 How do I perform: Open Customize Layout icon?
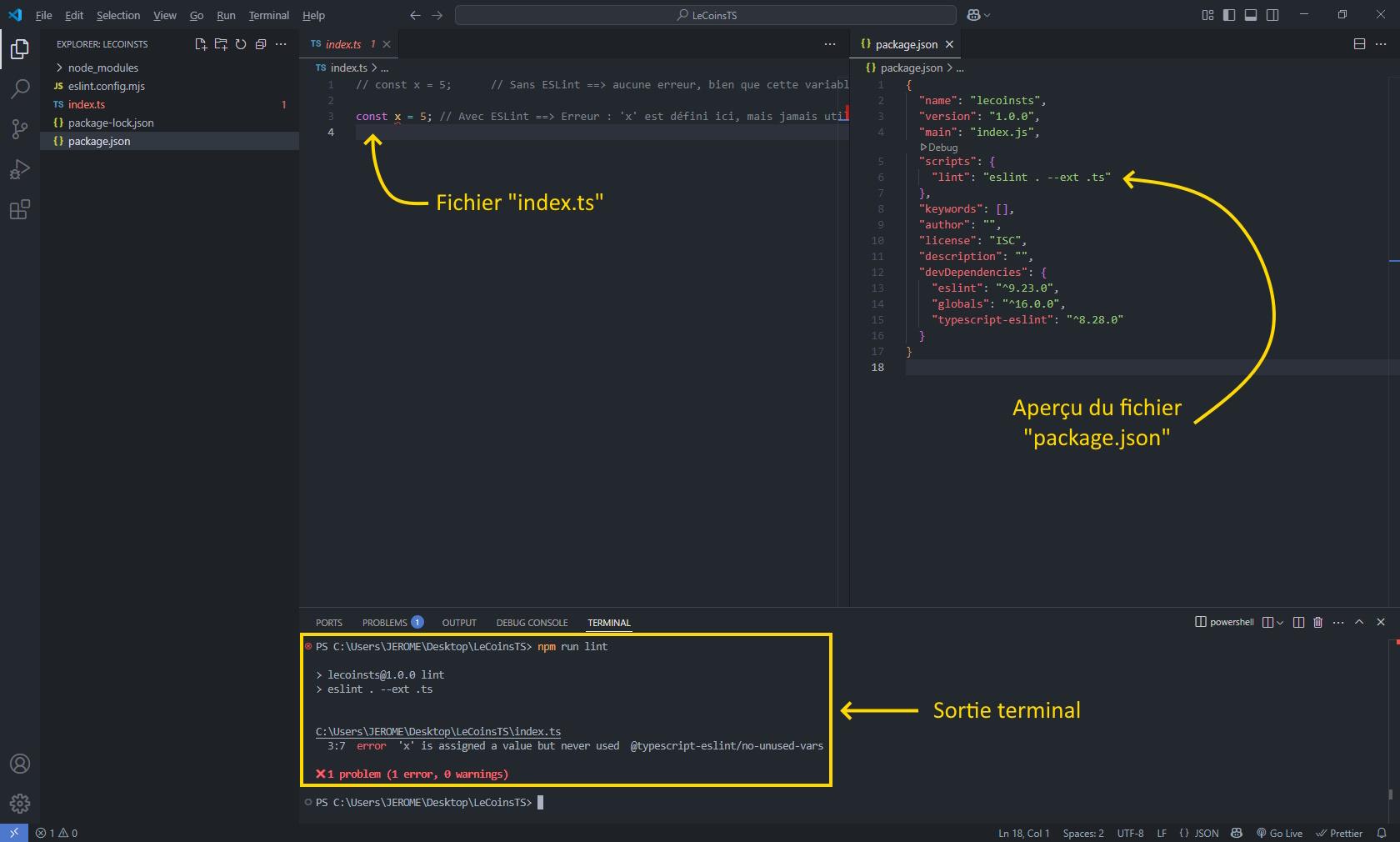click(x=1207, y=15)
